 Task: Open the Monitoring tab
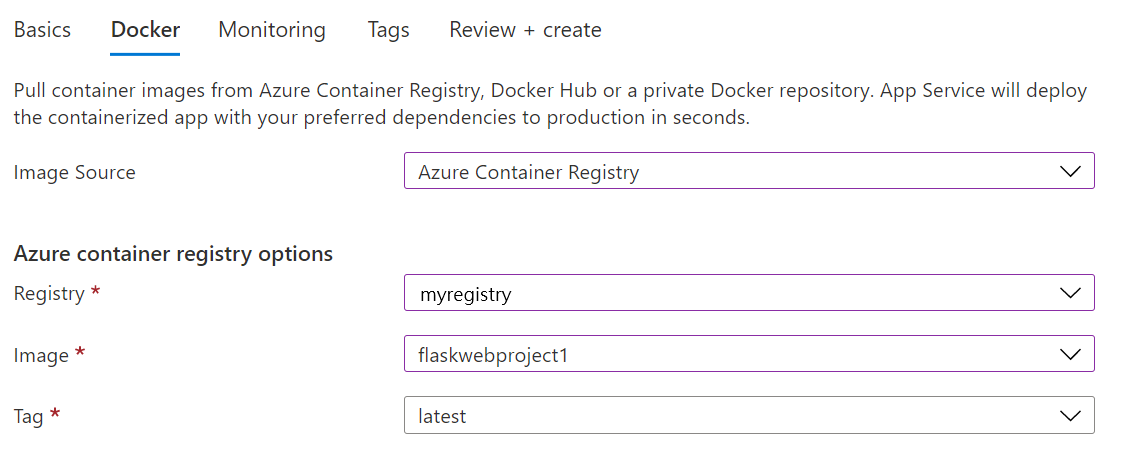pyautogui.click(x=272, y=30)
